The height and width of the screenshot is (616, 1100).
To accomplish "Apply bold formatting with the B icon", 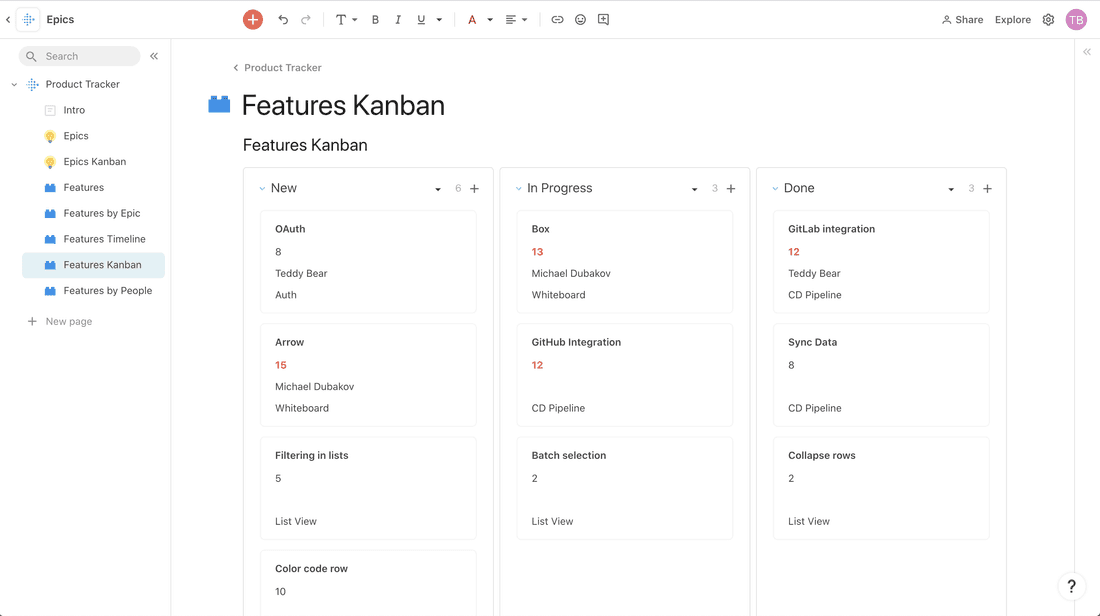I will [375, 19].
